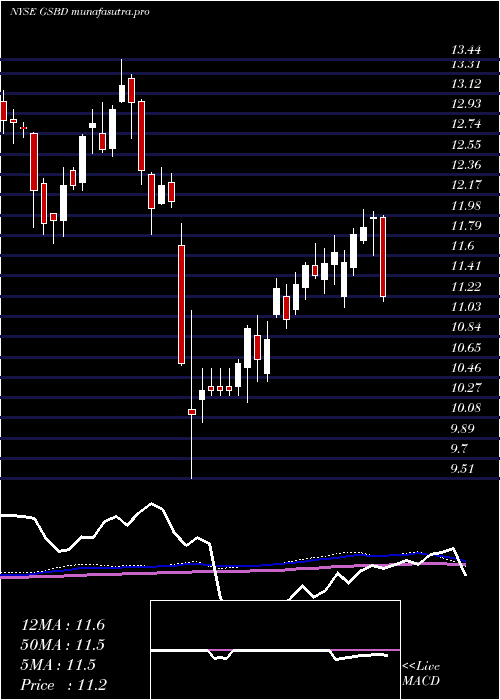Click the 12.36 price axis label
The width and height of the screenshot is (500, 700).
tap(466, 165)
